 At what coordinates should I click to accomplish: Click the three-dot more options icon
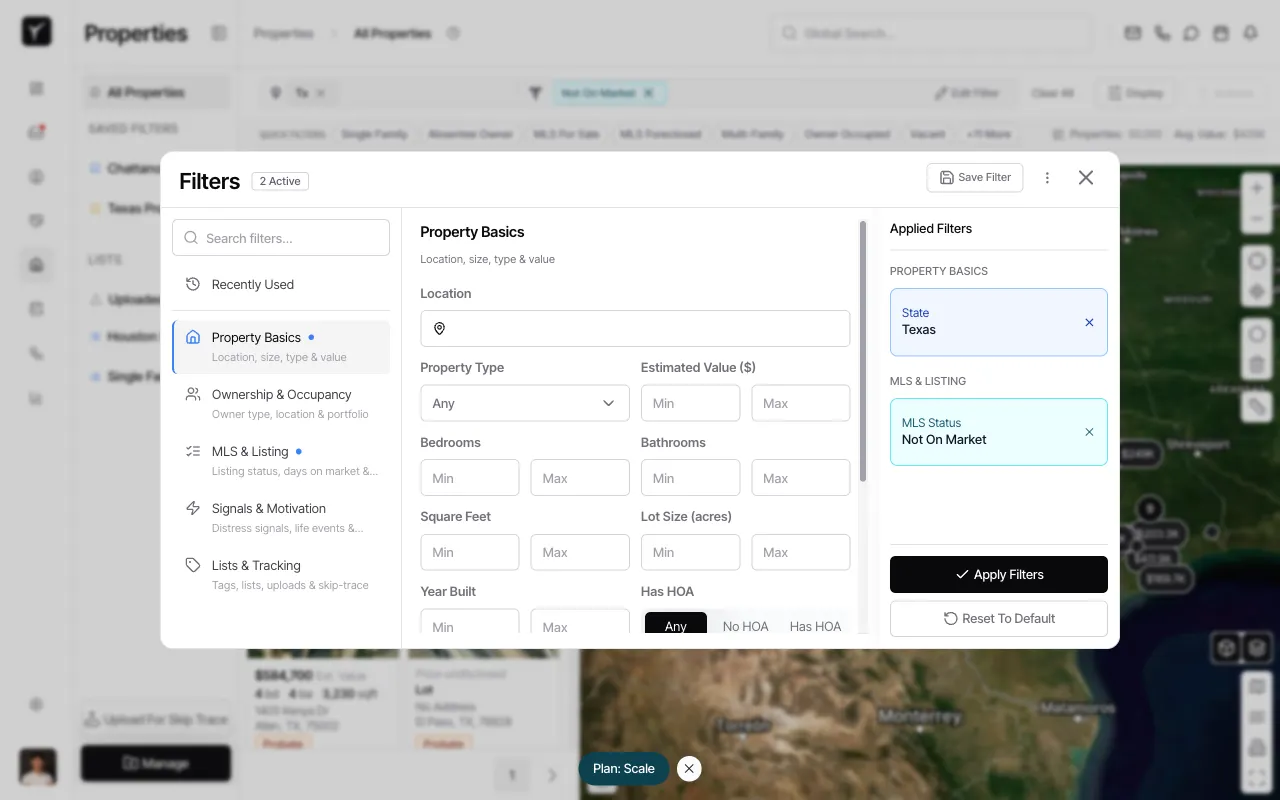1047,178
